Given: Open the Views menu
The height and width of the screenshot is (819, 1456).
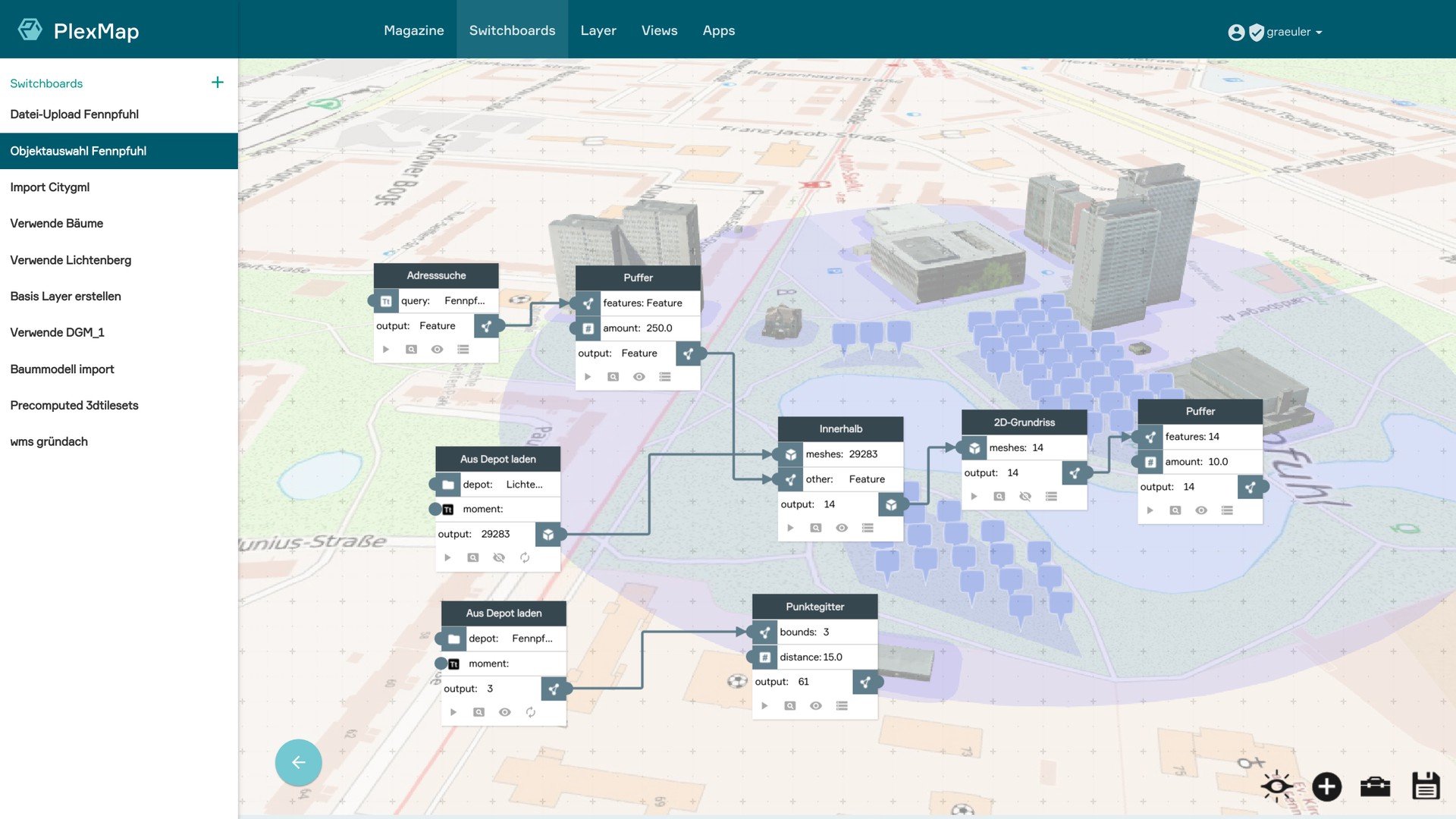Looking at the screenshot, I should click(x=659, y=30).
